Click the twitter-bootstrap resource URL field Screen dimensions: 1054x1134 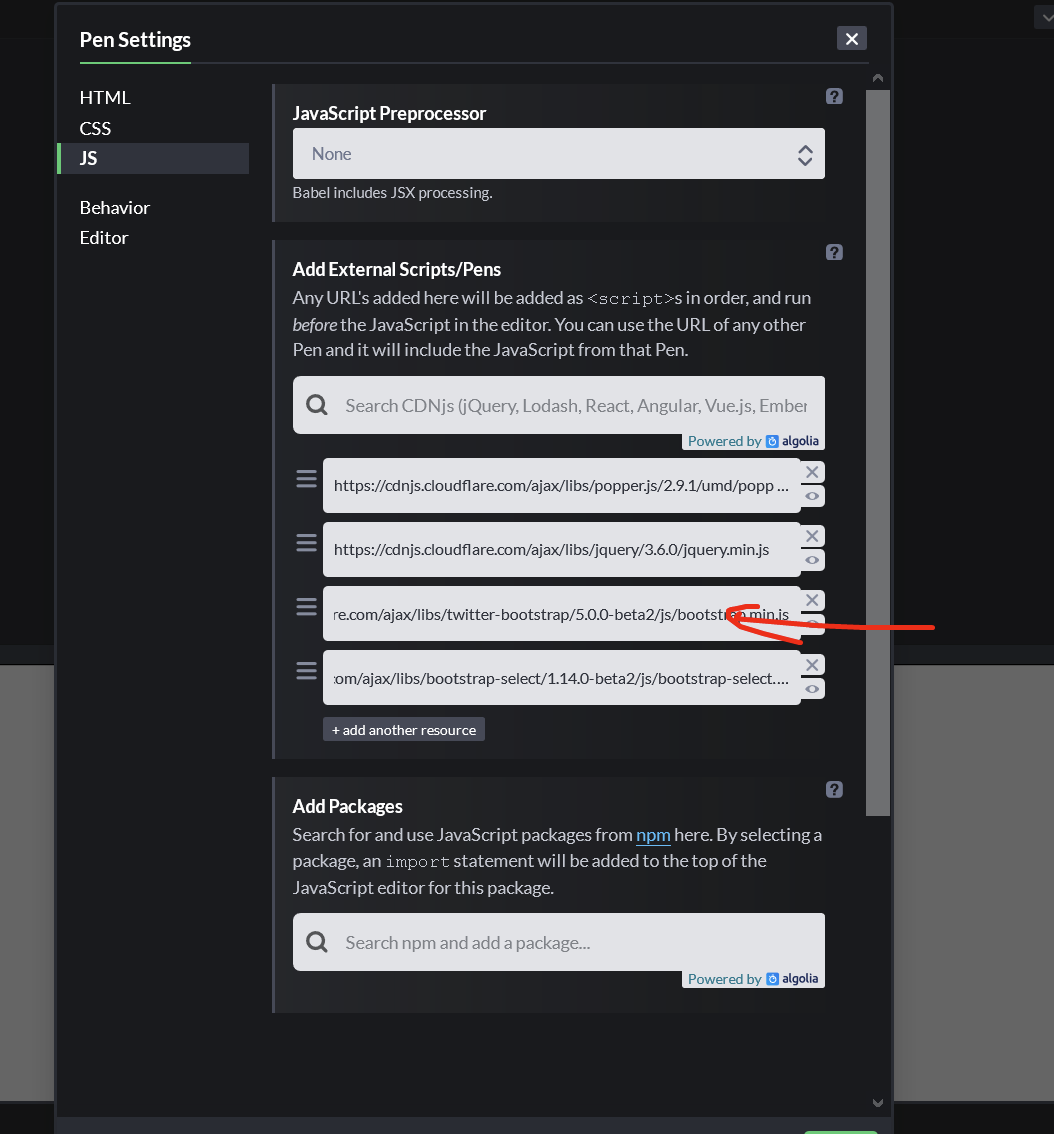click(x=561, y=614)
